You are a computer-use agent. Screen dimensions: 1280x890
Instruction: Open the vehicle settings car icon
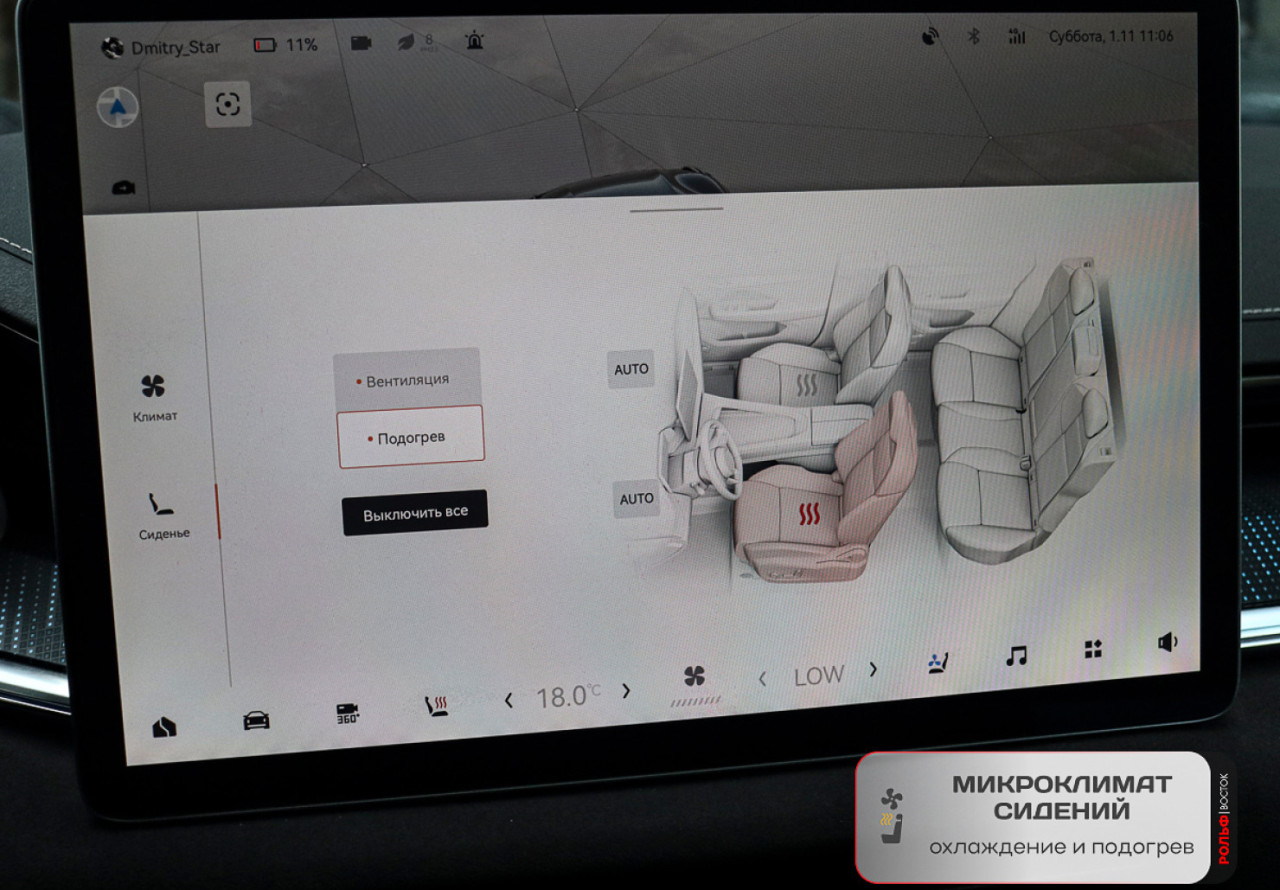[x=256, y=720]
